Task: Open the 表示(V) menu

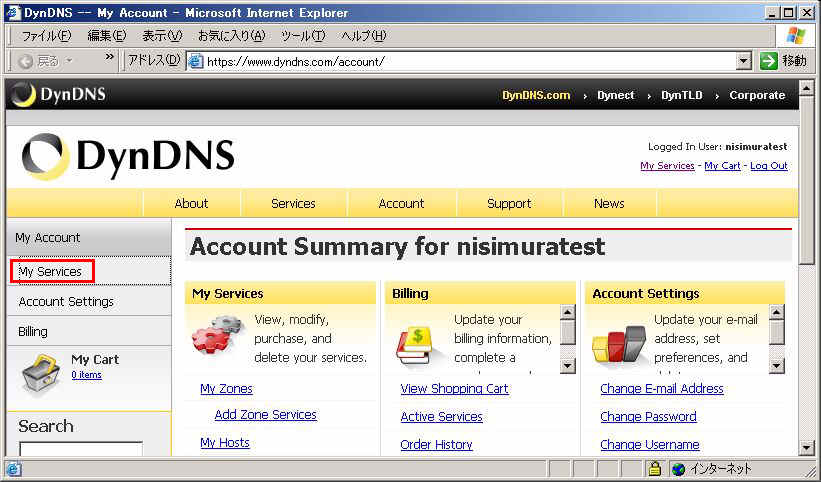Action: pyautogui.click(x=162, y=36)
